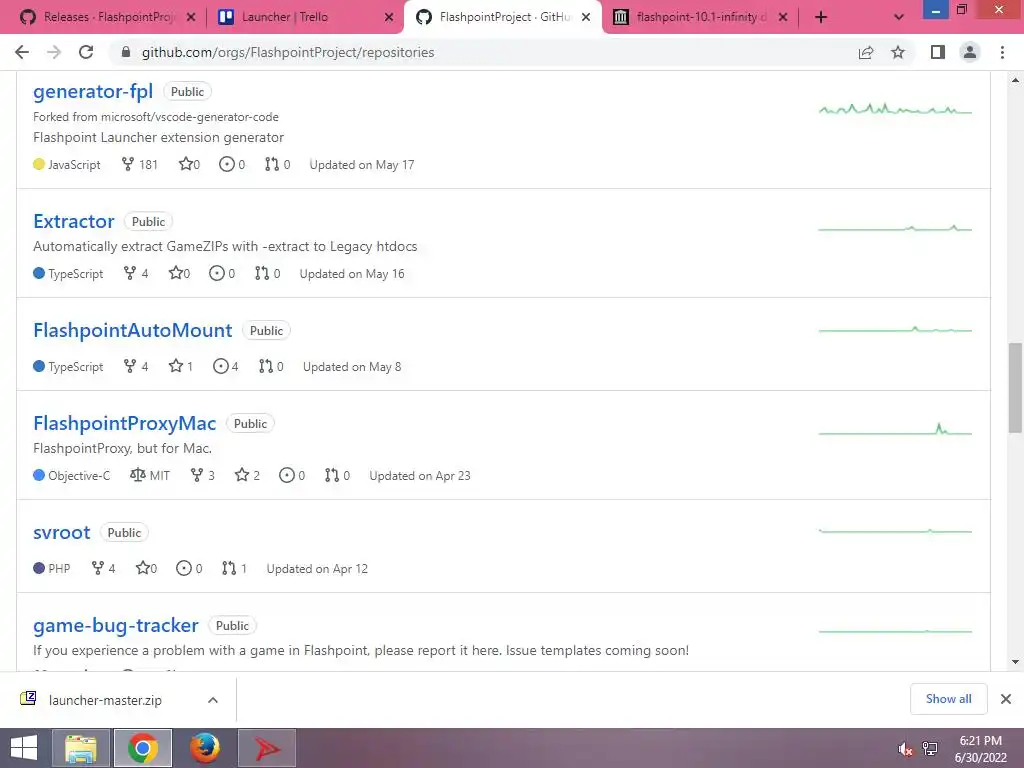The width and height of the screenshot is (1024, 768).
Task: Click the address bar URL
Action: (x=288, y=52)
